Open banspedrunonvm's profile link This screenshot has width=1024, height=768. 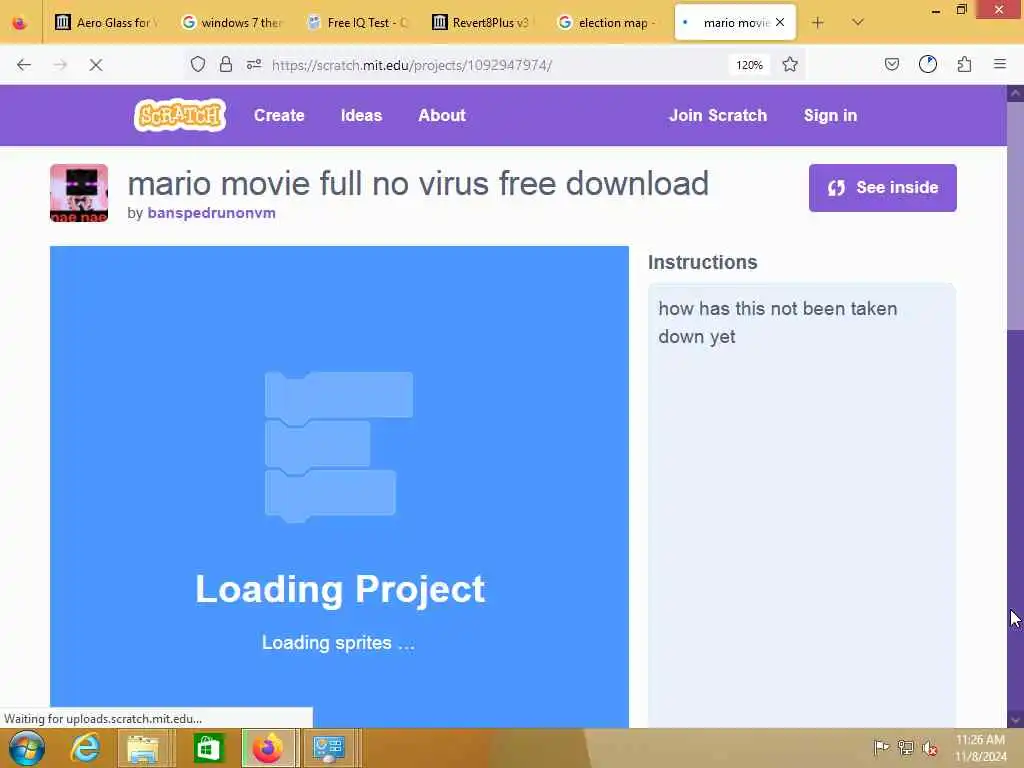coord(212,213)
